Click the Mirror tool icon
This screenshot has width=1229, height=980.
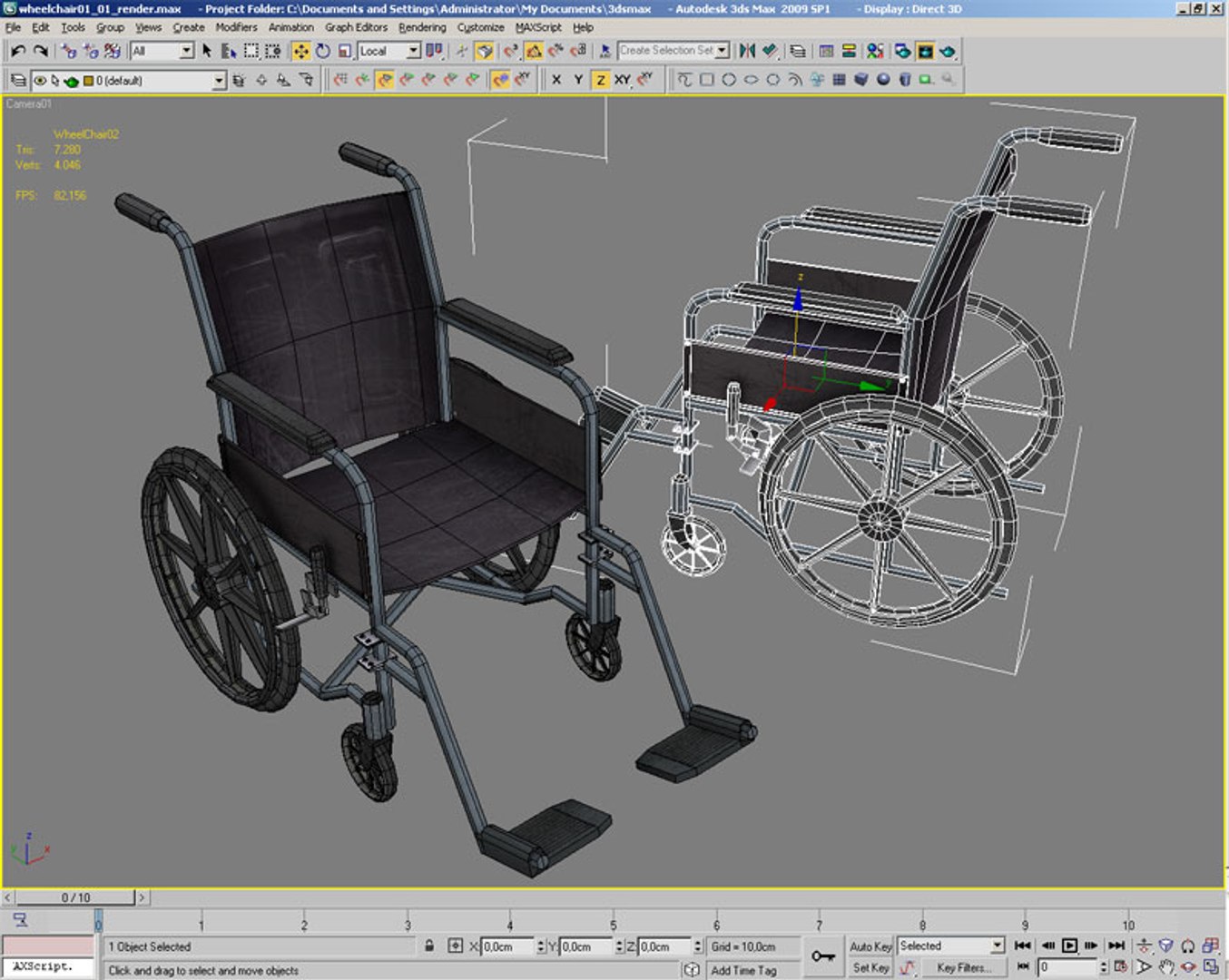(747, 52)
